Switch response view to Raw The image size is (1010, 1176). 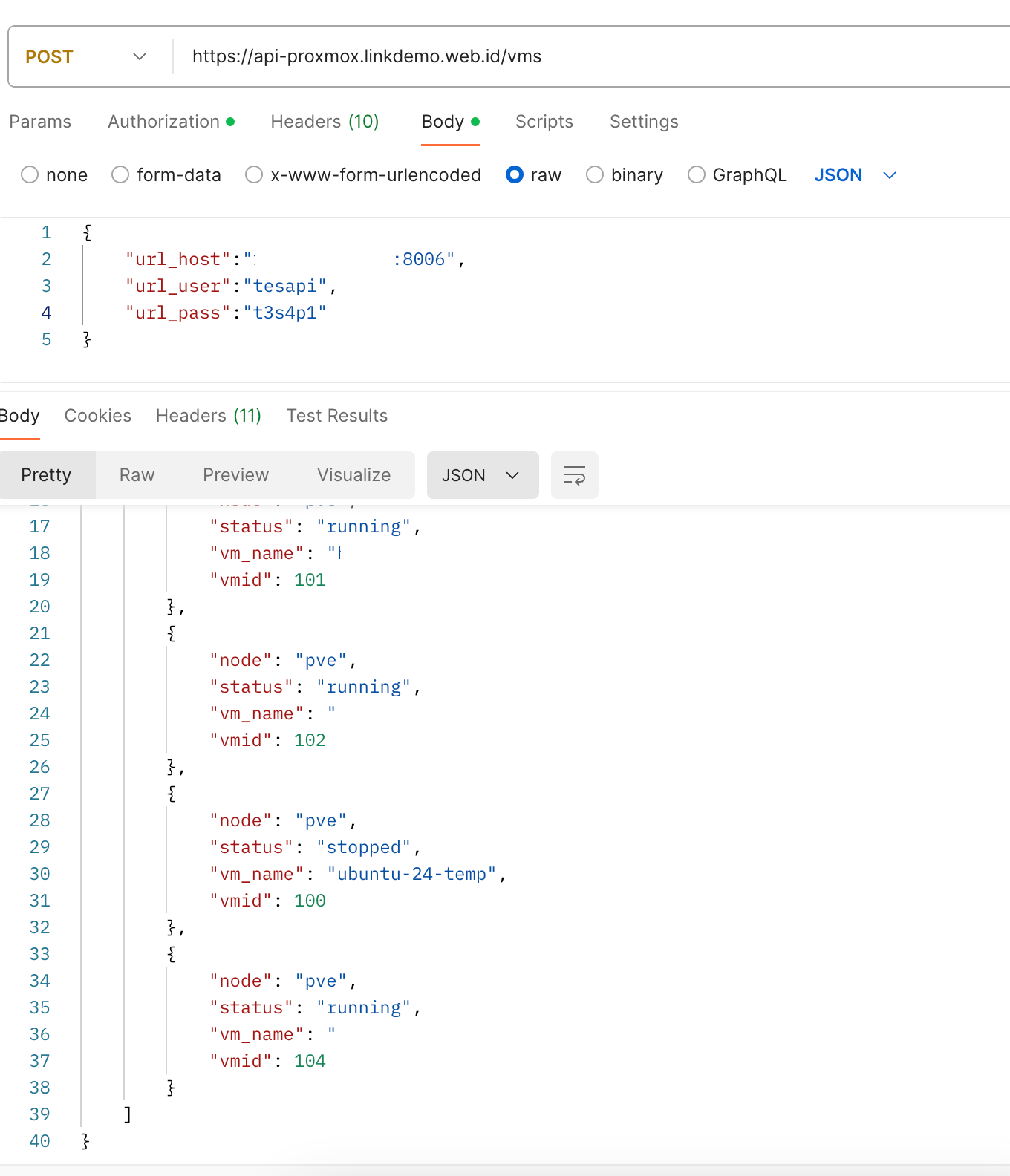point(137,475)
